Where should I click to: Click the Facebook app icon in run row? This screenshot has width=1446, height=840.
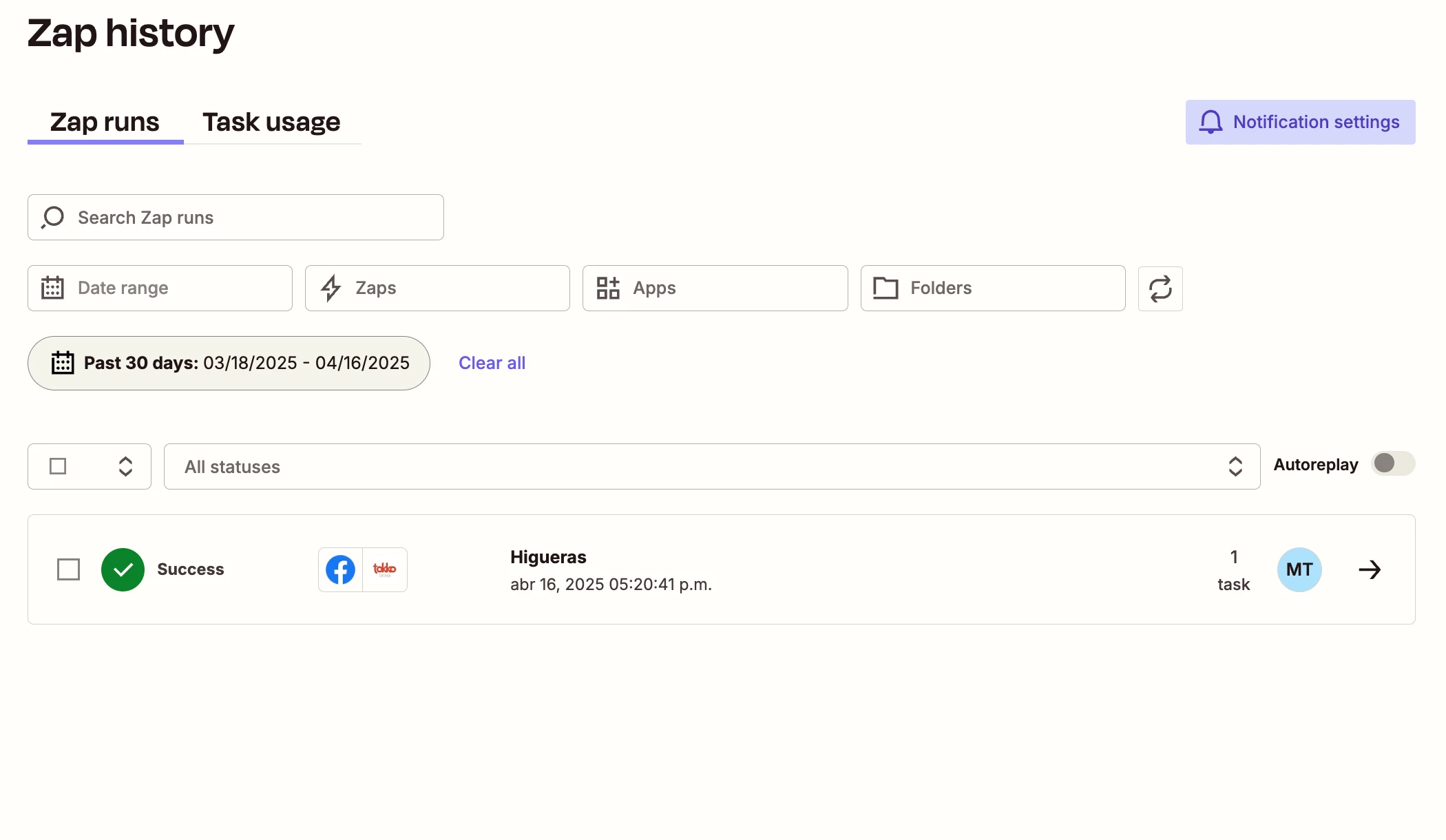click(340, 569)
